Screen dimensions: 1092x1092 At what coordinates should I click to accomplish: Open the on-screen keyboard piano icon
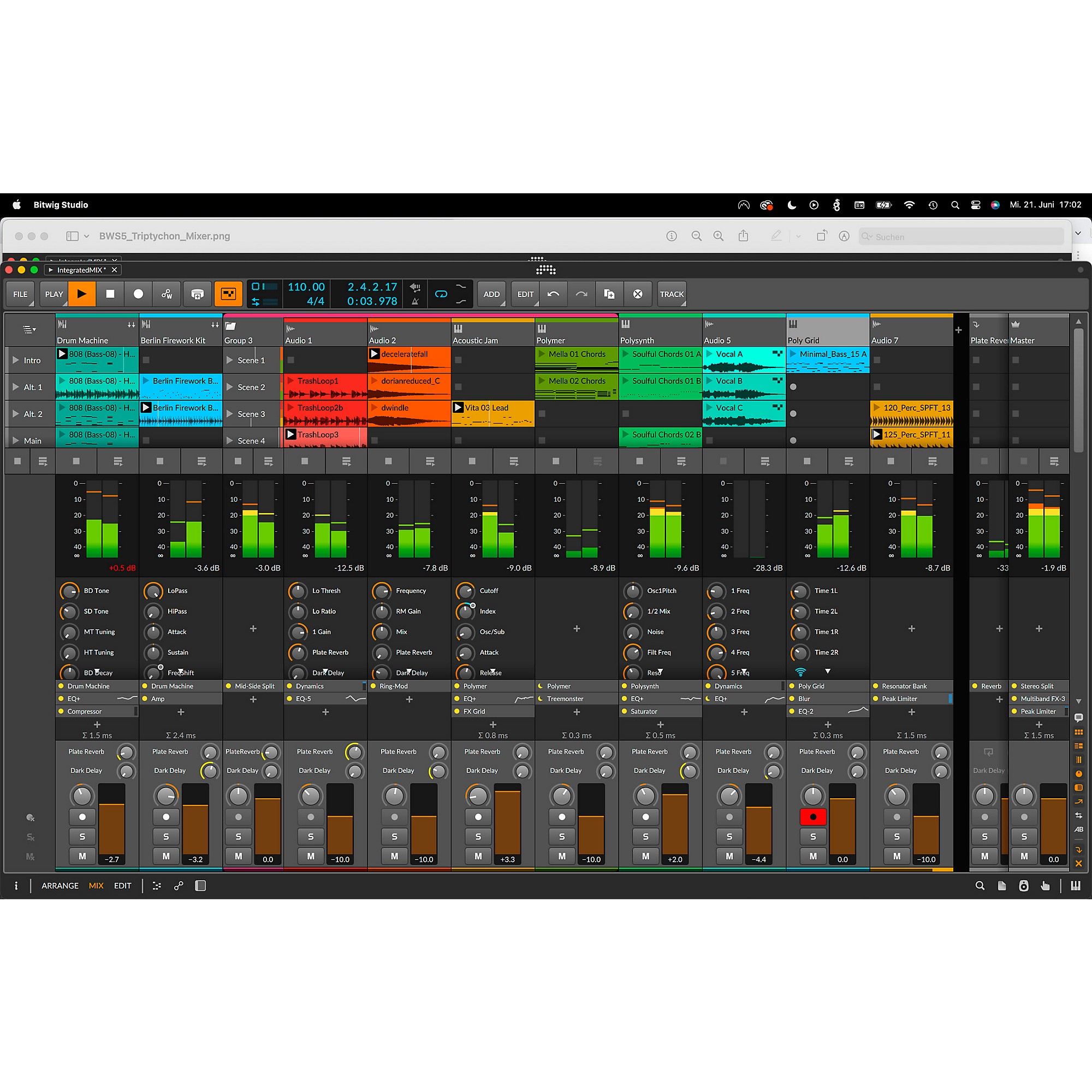click(x=1076, y=886)
